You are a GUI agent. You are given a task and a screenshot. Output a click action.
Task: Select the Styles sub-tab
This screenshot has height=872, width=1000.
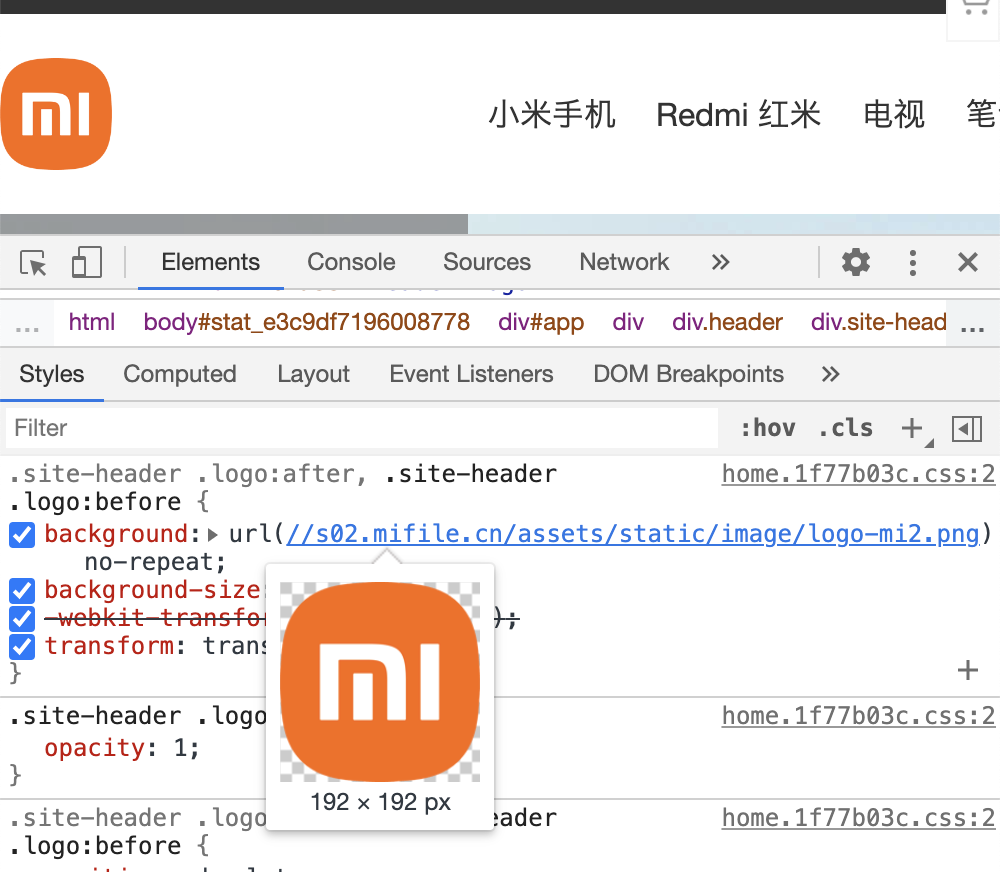(x=52, y=374)
